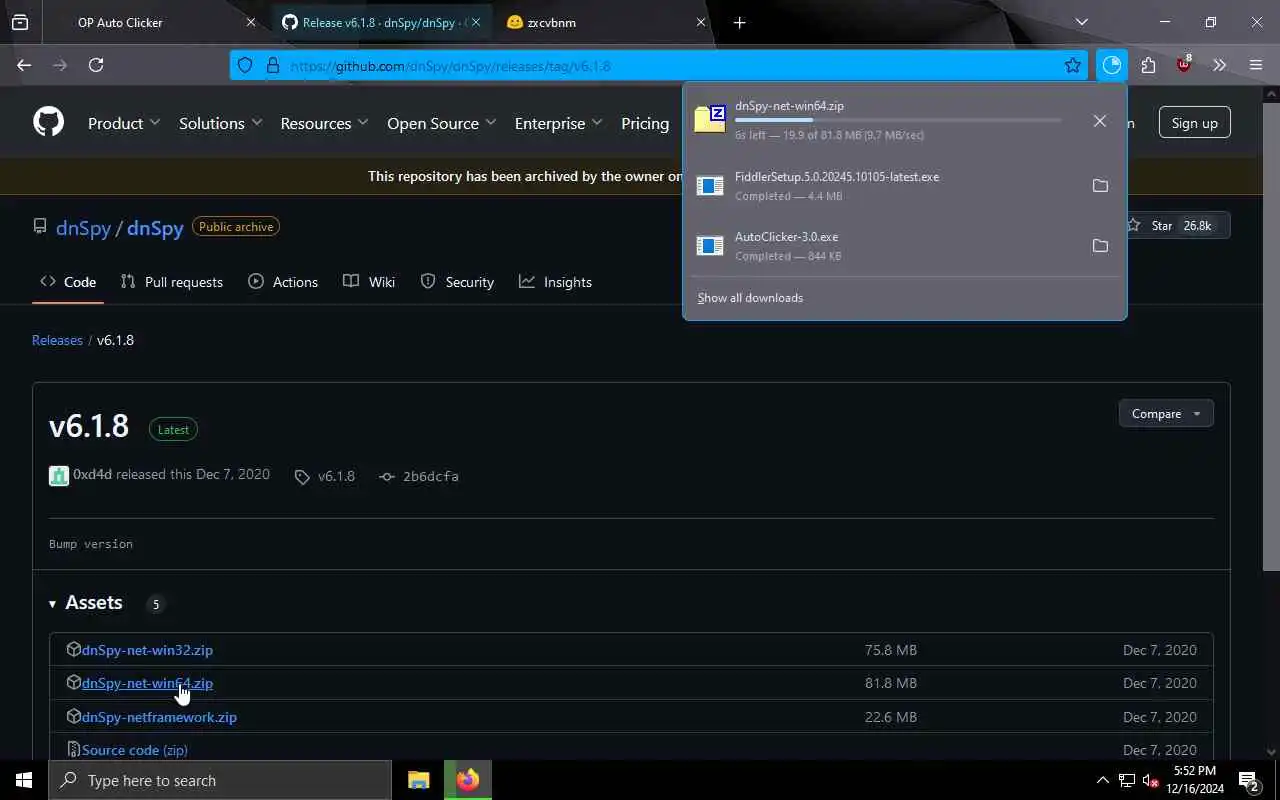Open the uBlock Origin extension icon

point(1184,65)
